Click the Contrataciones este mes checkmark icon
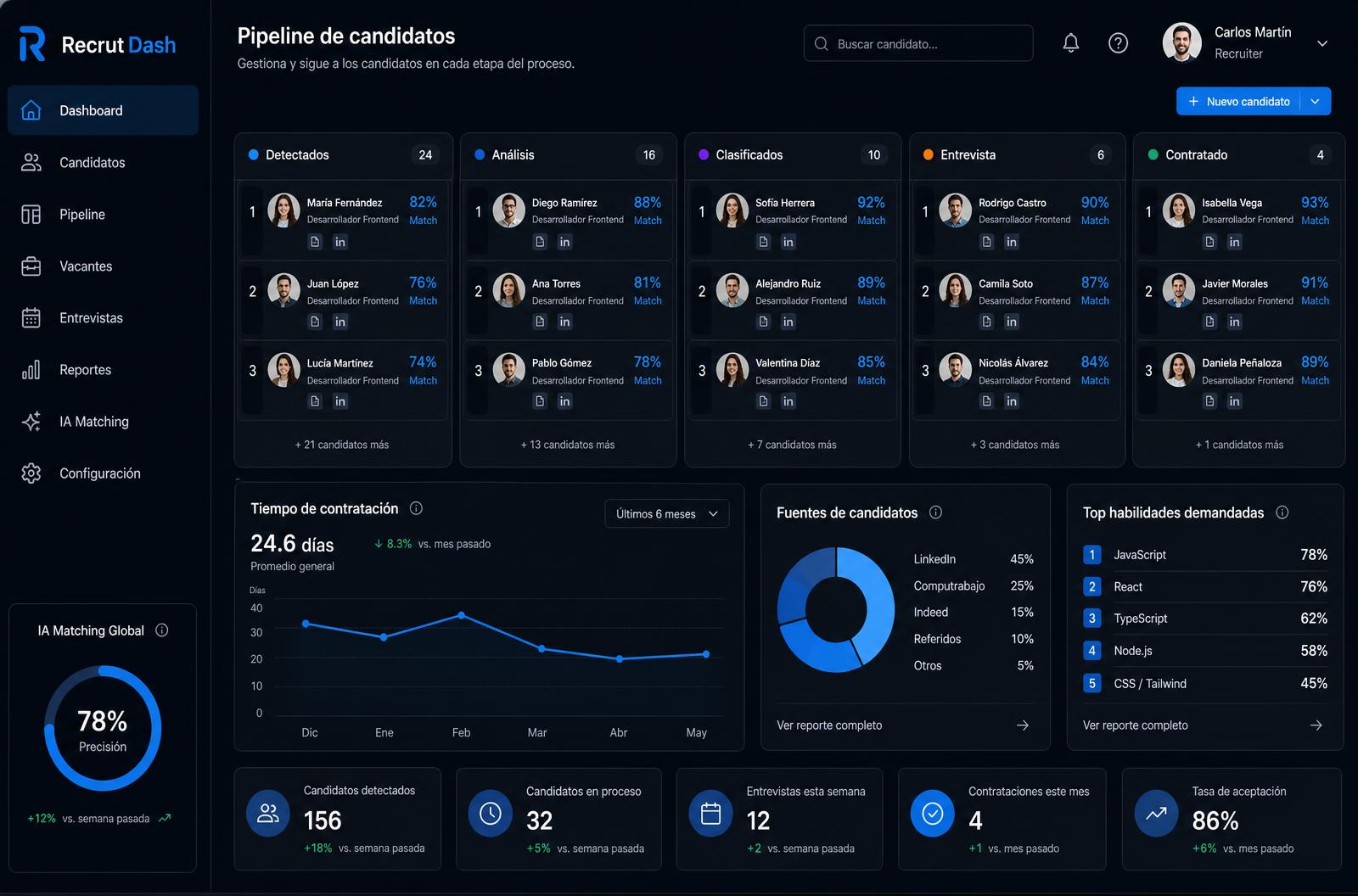Viewport: 1358px width, 896px height. click(x=933, y=813)
